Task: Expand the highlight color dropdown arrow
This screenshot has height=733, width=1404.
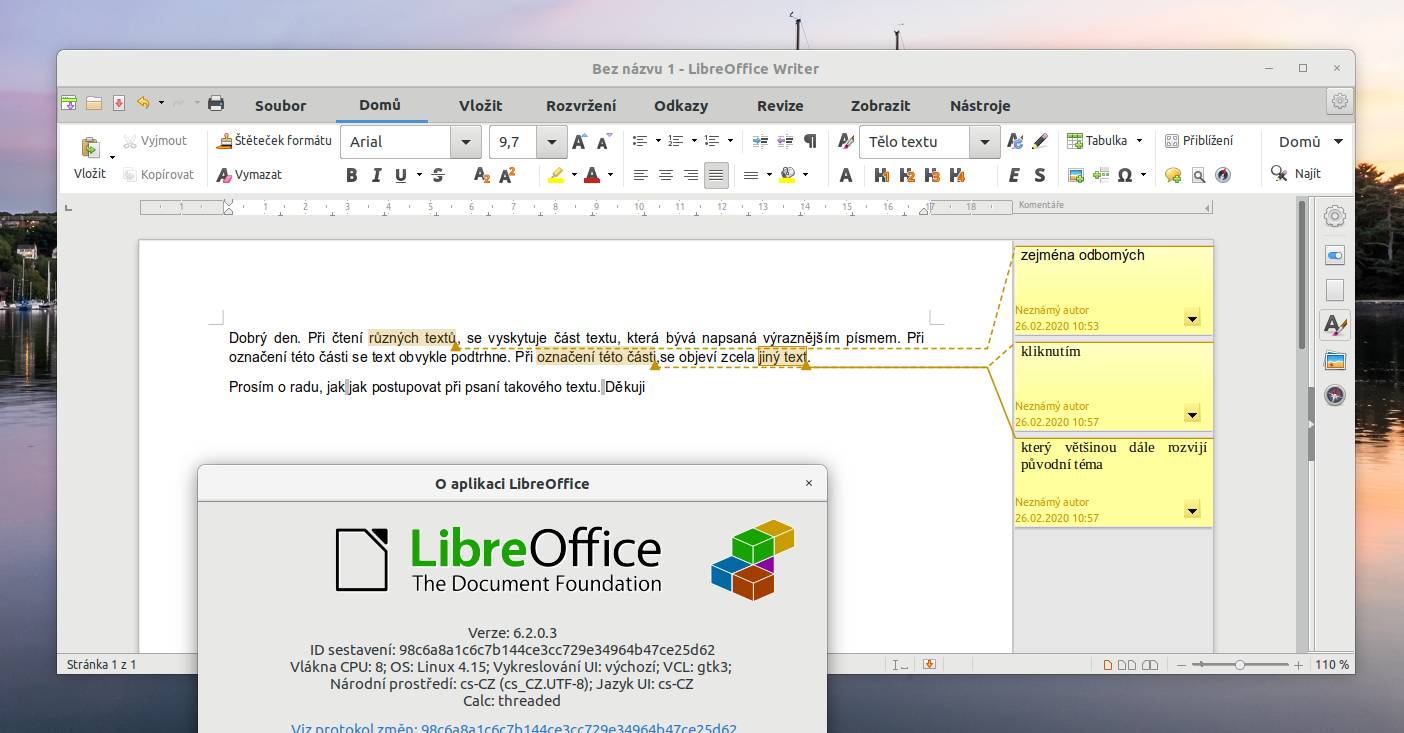Action: (x=574, y=175)
